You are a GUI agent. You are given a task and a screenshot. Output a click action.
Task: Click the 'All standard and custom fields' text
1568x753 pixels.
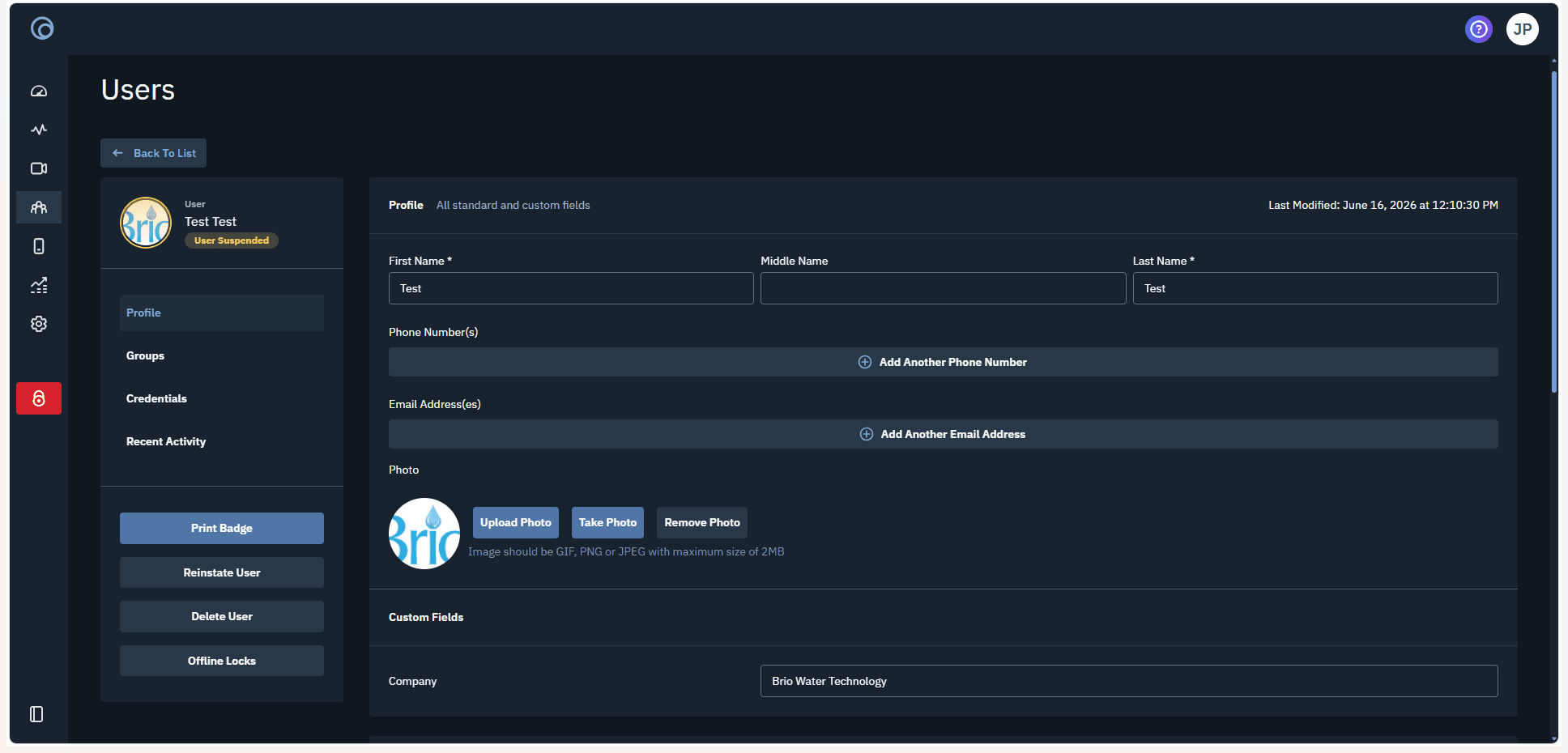pyautogui.click(x=513, y=205)
